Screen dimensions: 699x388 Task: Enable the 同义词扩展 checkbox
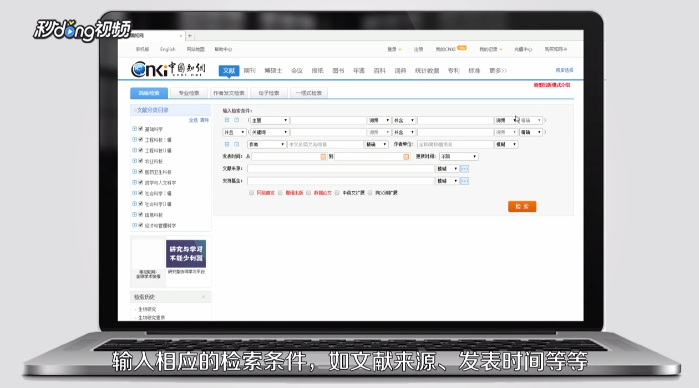pyautogui.click(x=370, y=193)
